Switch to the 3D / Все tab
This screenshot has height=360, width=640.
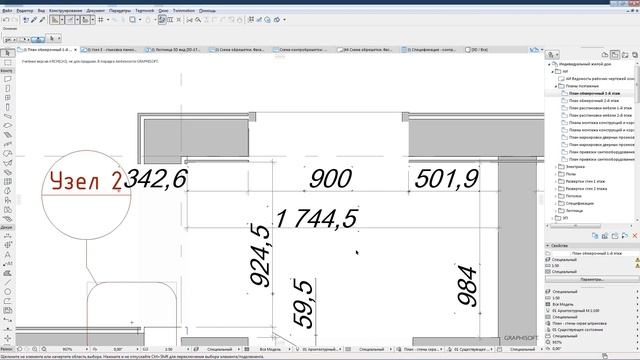(x=477, y=50)
